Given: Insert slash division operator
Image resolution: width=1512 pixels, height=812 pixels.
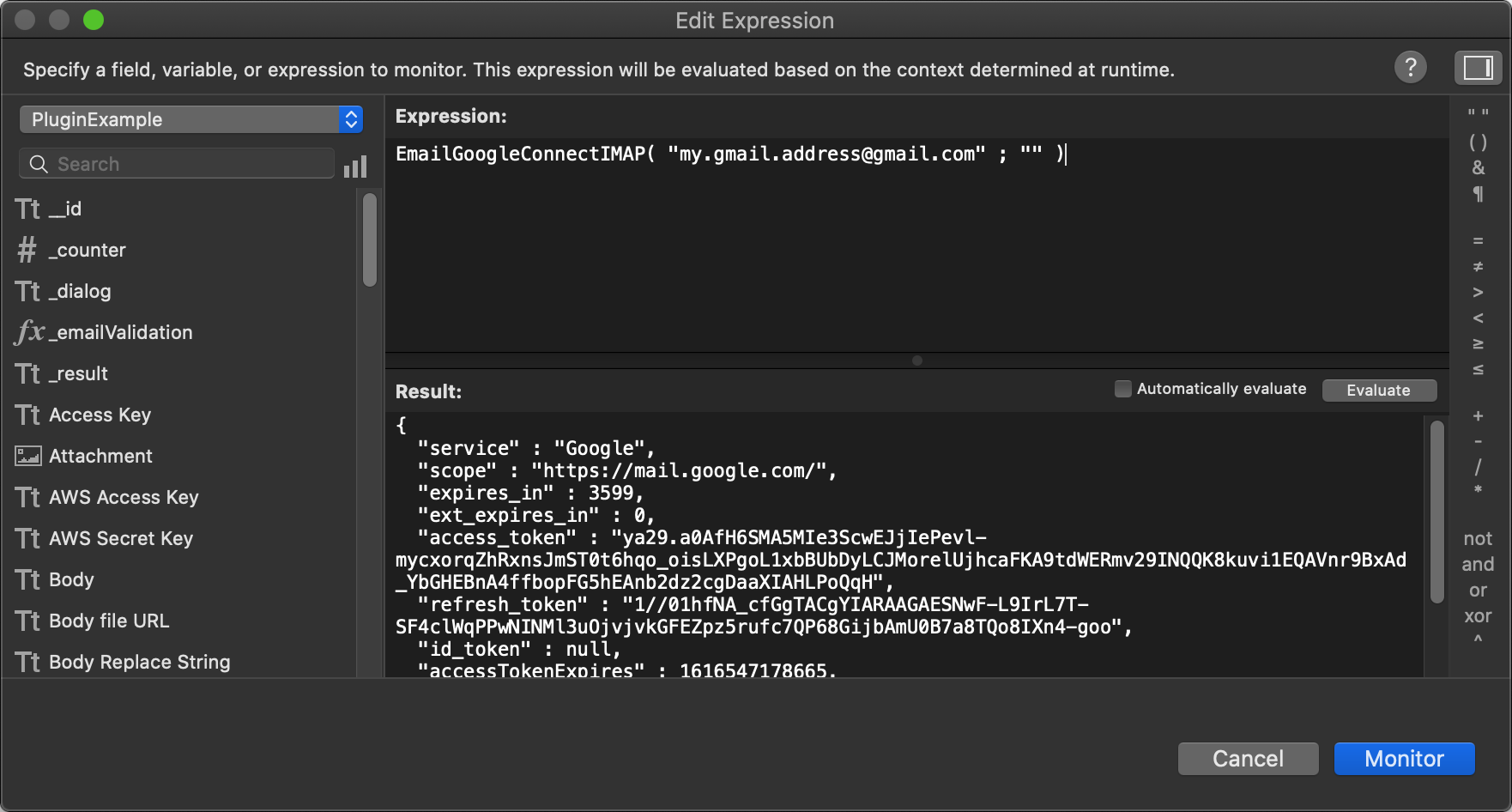Looking at the screenshot, I should [1478, 468].
